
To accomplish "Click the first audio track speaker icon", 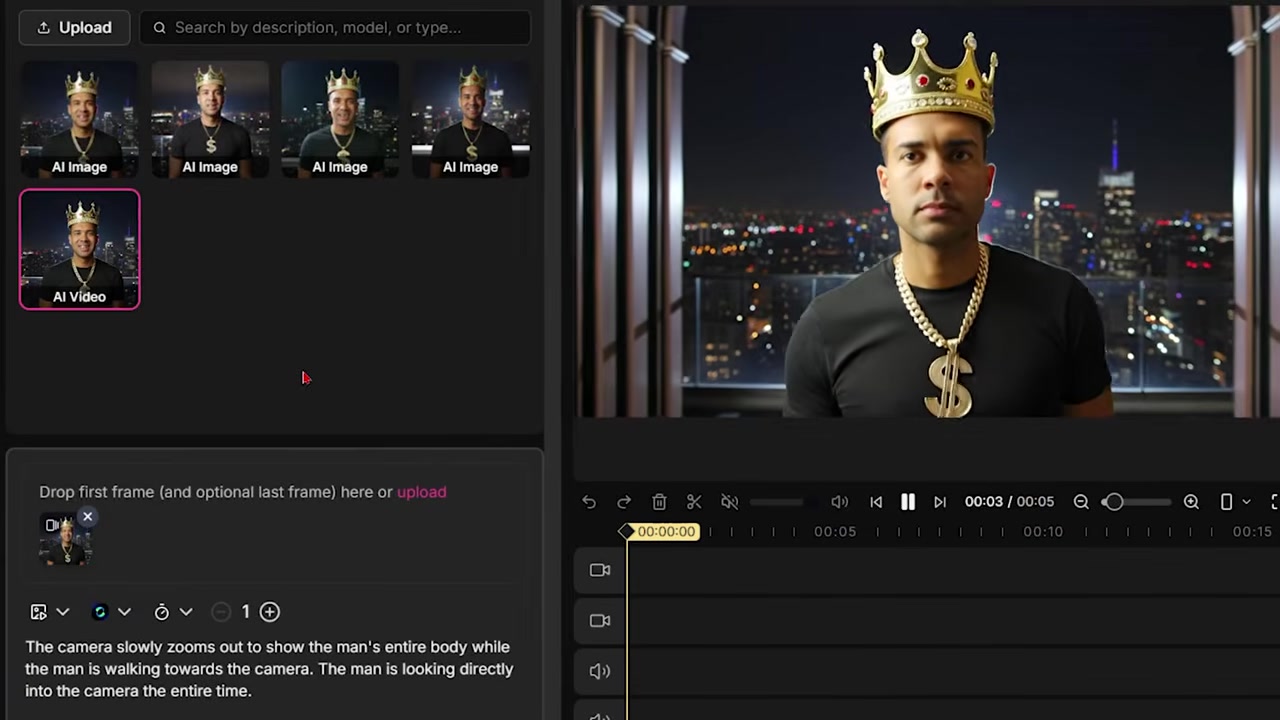I will coord(600,671).
